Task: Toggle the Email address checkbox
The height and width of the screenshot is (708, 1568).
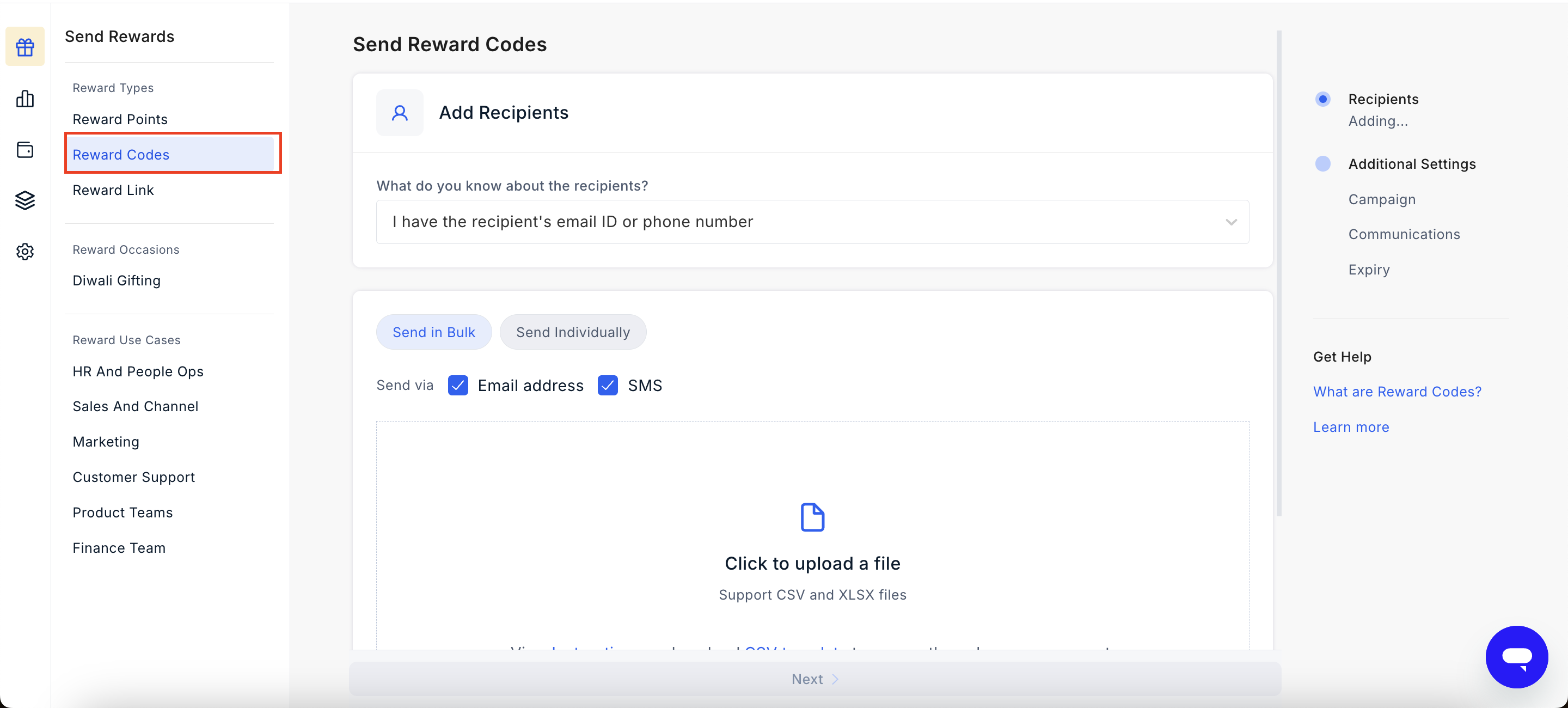Action: coord(458,386)
